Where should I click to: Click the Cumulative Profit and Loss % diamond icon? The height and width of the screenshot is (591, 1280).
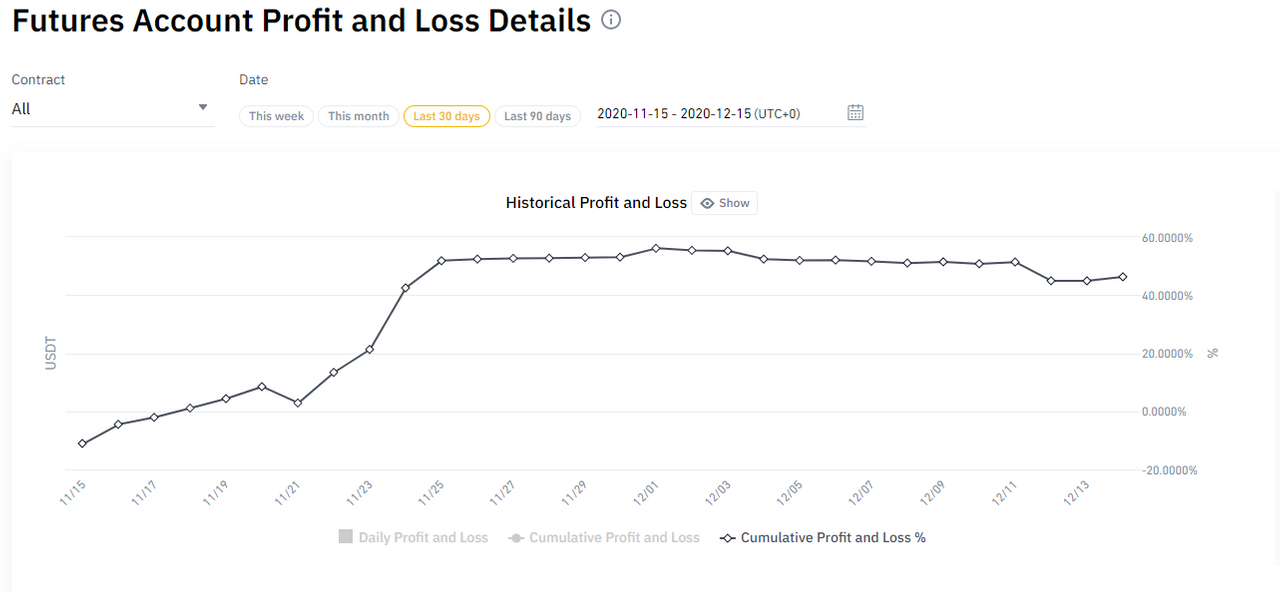click(727, 538)
